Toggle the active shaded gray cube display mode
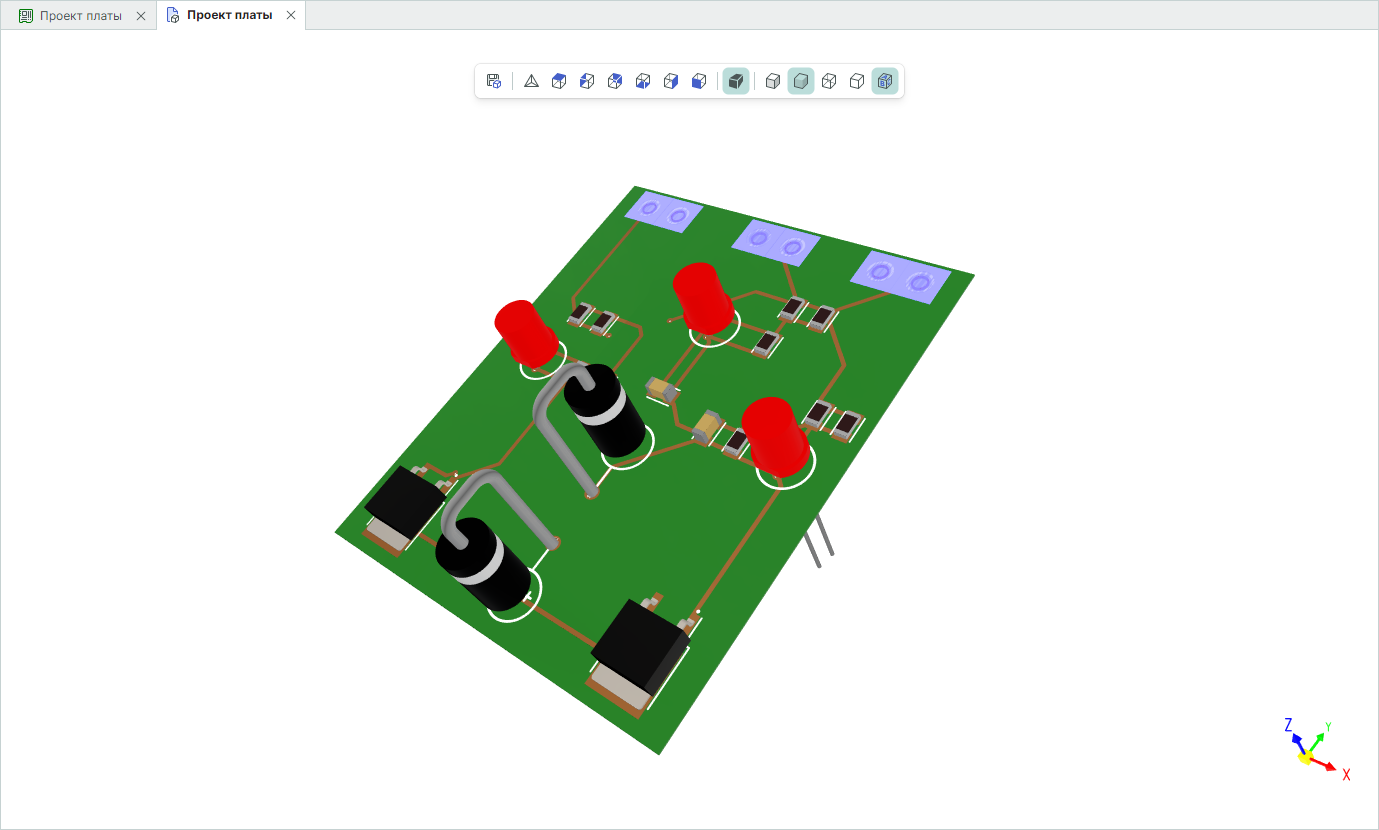Viewport: 1379px width, 830px height. click(x=801, y=81)
